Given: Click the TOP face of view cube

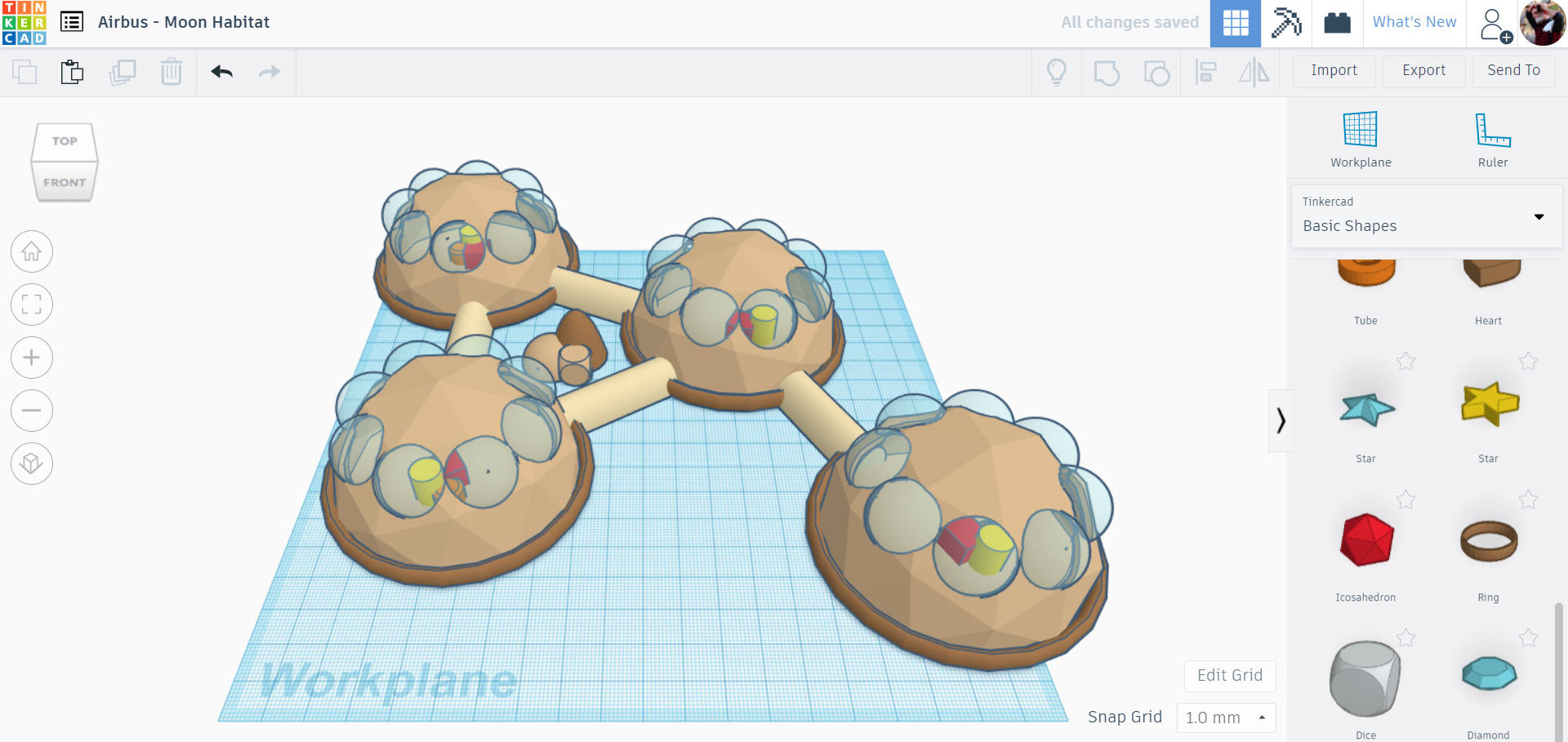Looking at the screenshot, I should pyautogui.click(x=65, y=140).
